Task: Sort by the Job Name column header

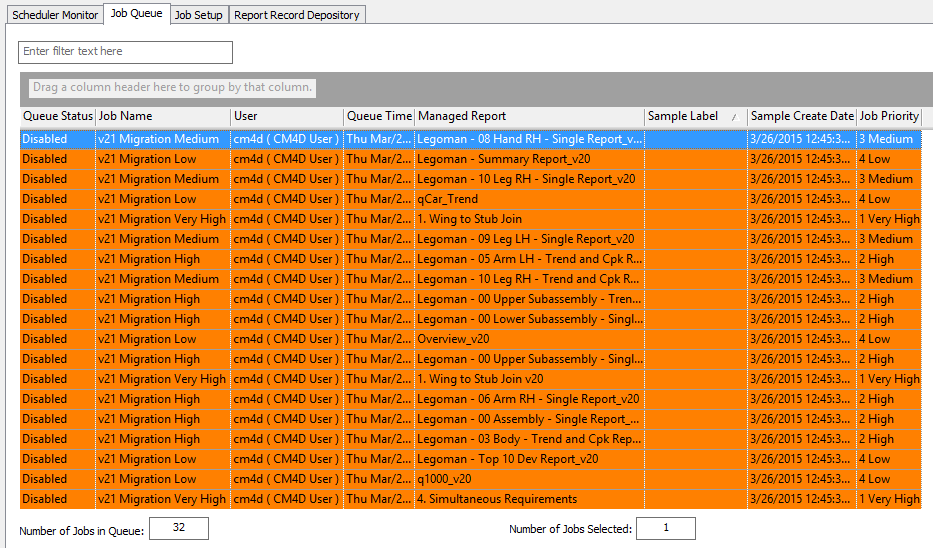Action: pyautogui.click(x=162, y=116)
